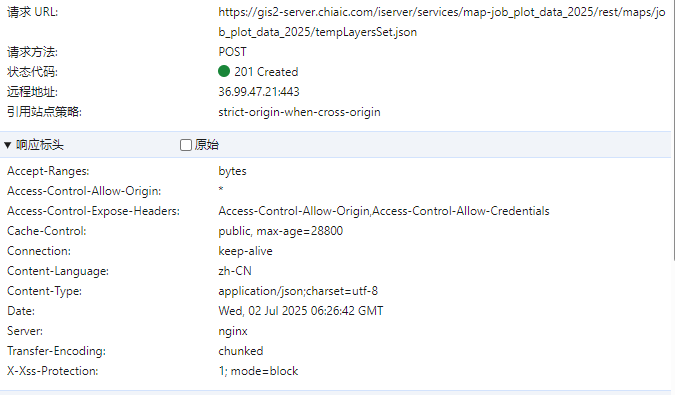This screenshot has width=675, height=395.
Task: Click the 201 Created status text
Action: coord(266,71)
